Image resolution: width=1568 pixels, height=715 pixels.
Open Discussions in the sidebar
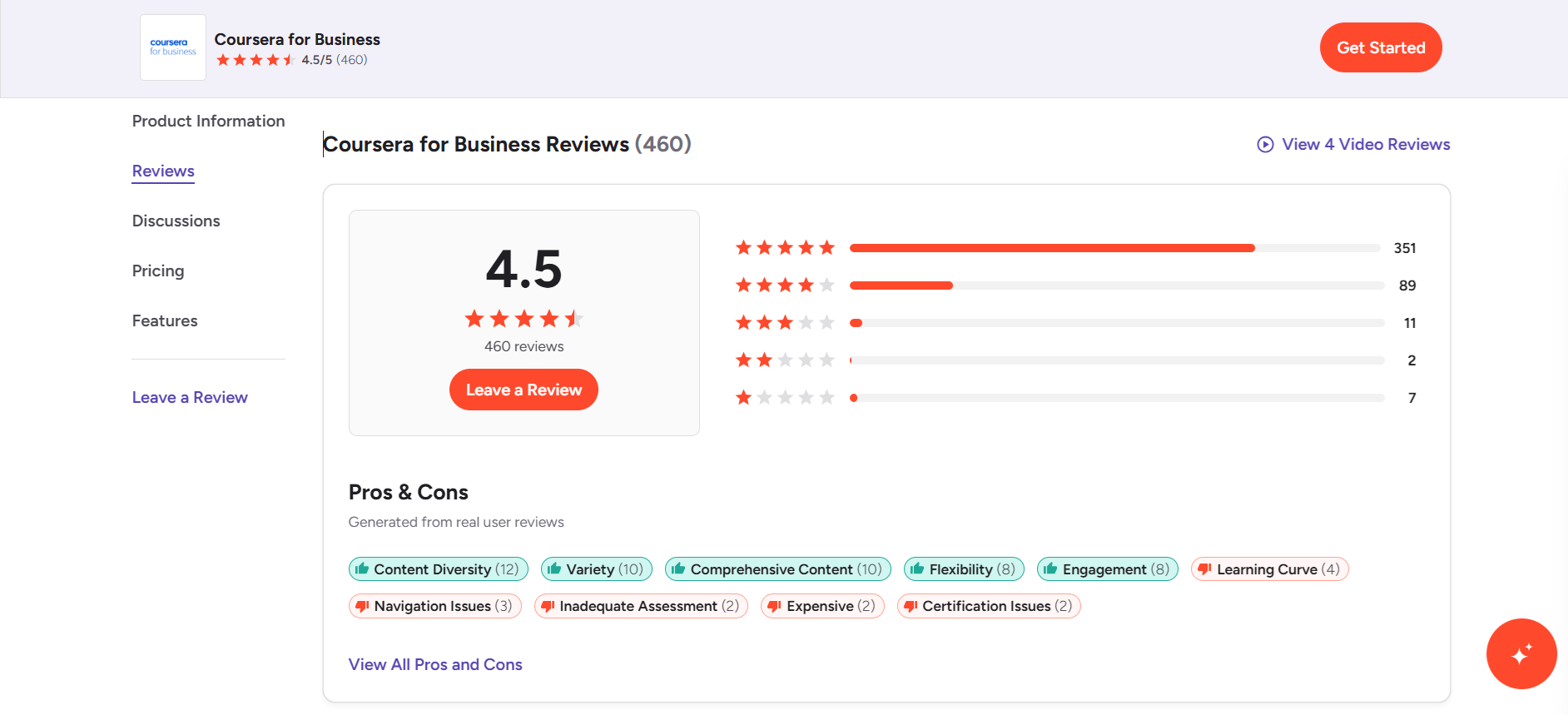176,221
